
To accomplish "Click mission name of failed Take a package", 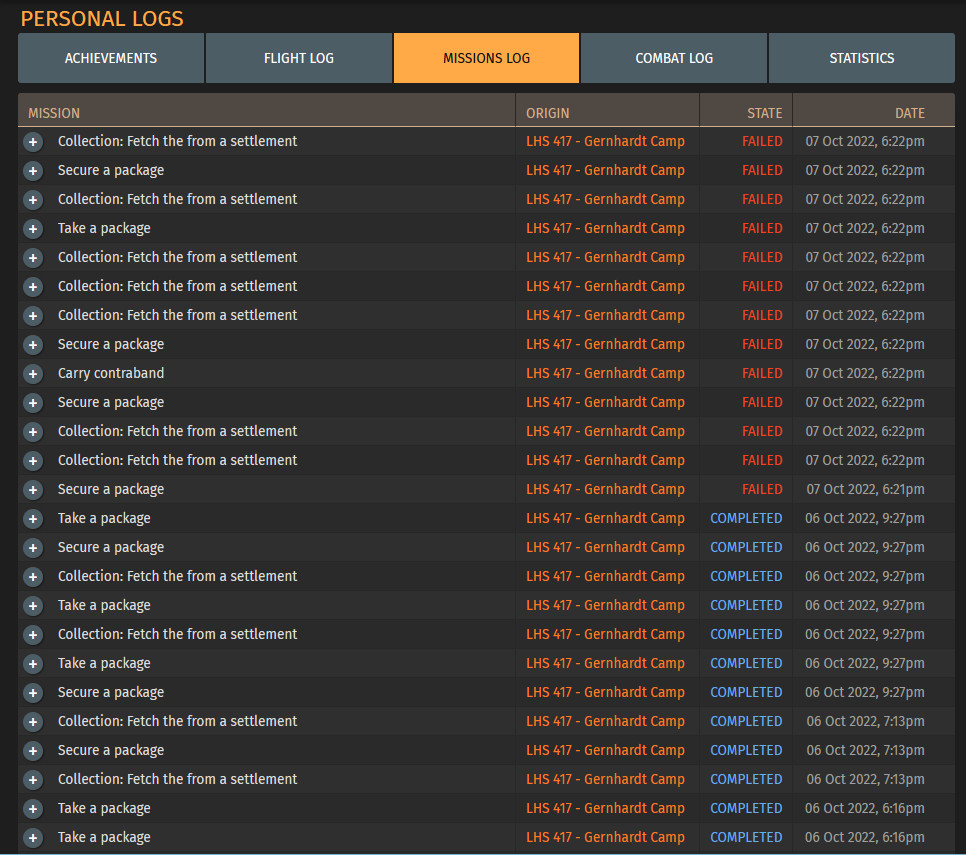I will pyautogui.click(x=104, y=228).
